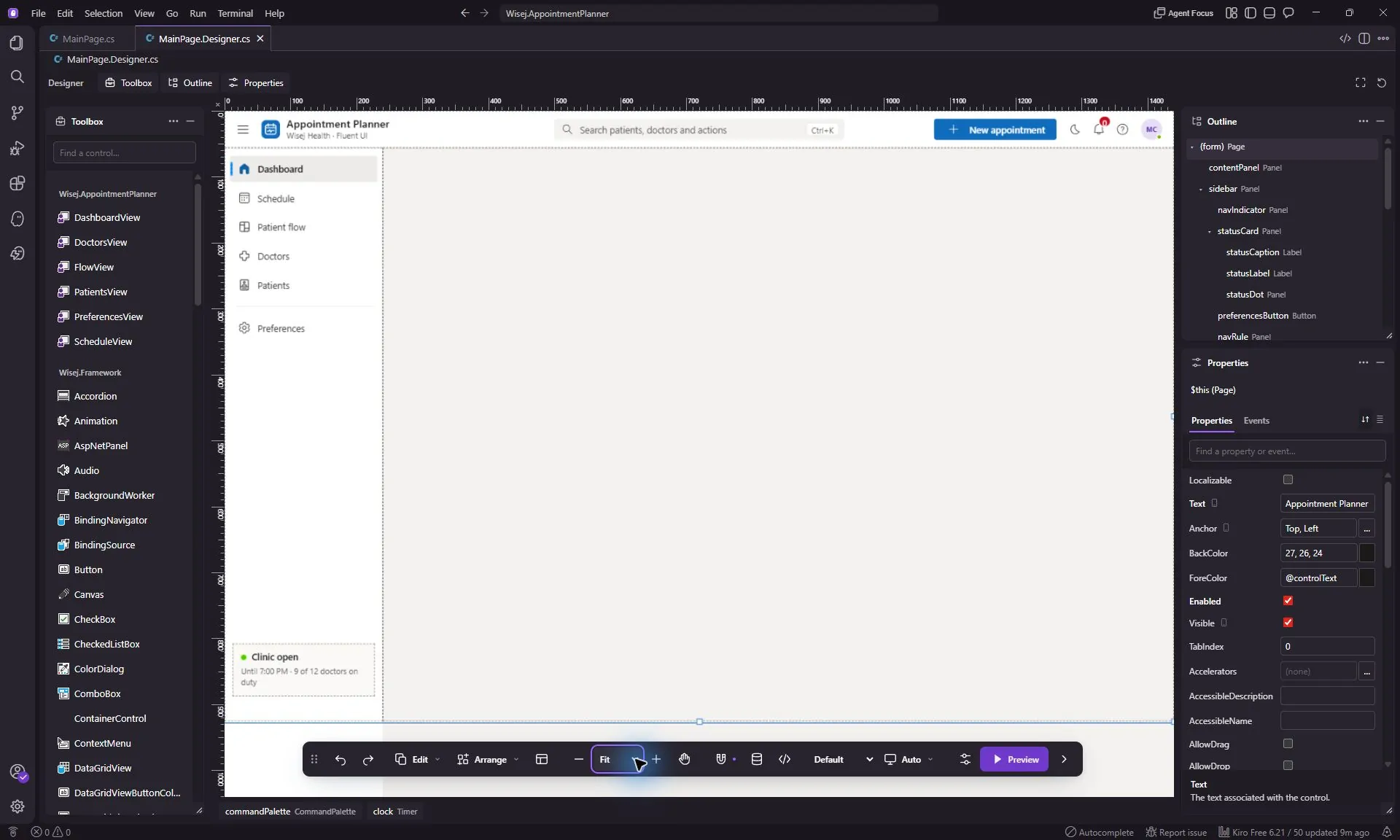Open the Source Control activity bar icon

click(17, 112)
